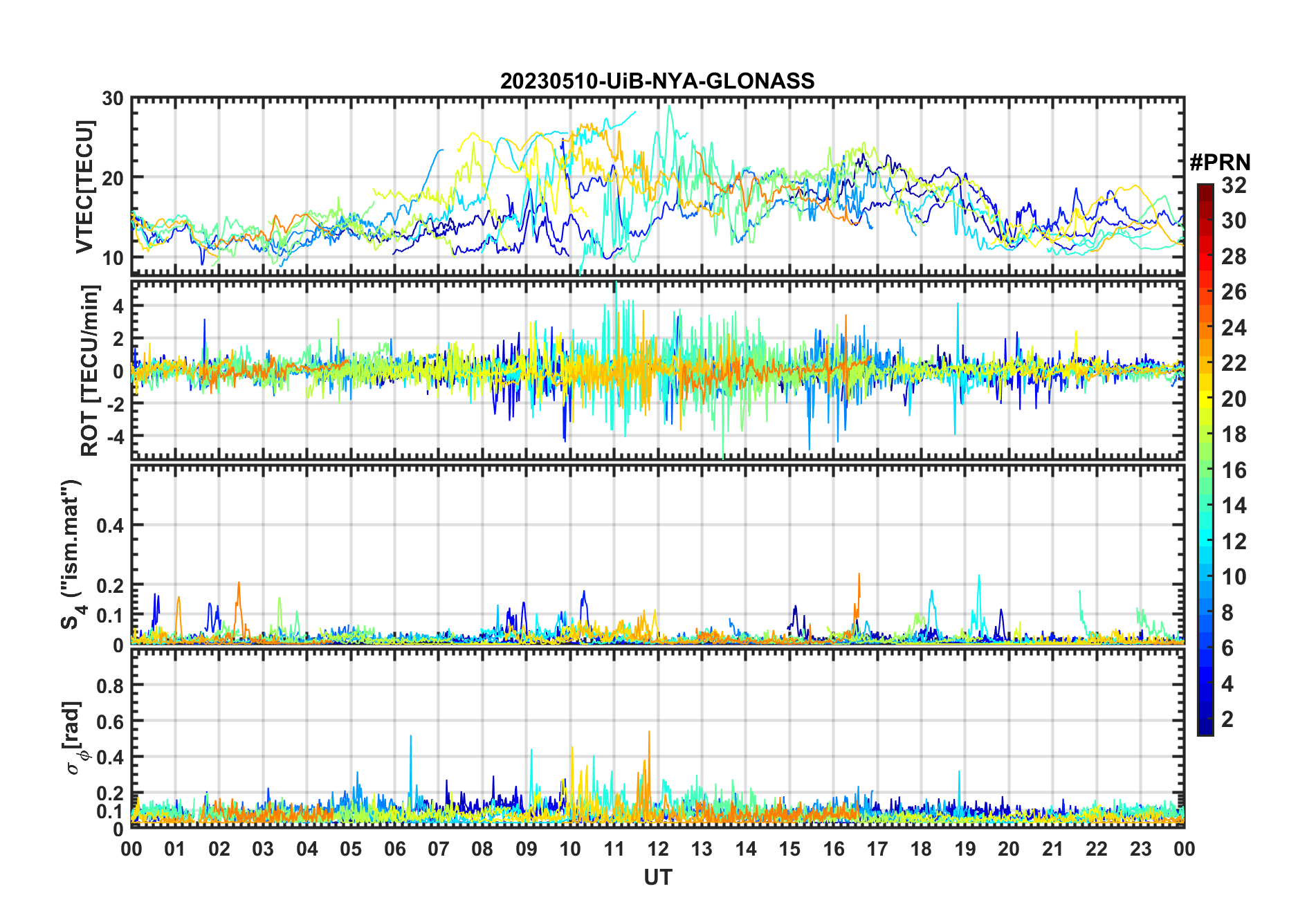
Task: Click colorbar tick label 32
Action: (1234, 185)
